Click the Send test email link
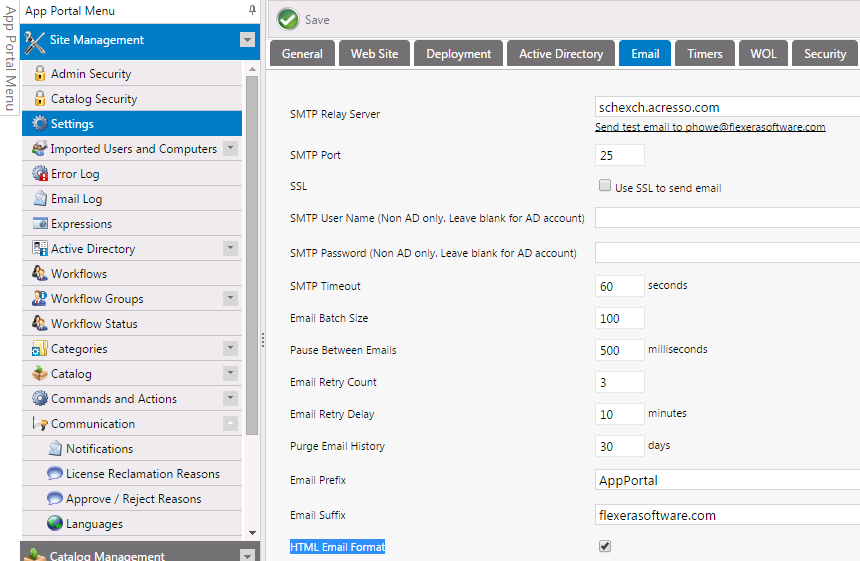The width and height of the screenshot is (860, 561). 710,128
